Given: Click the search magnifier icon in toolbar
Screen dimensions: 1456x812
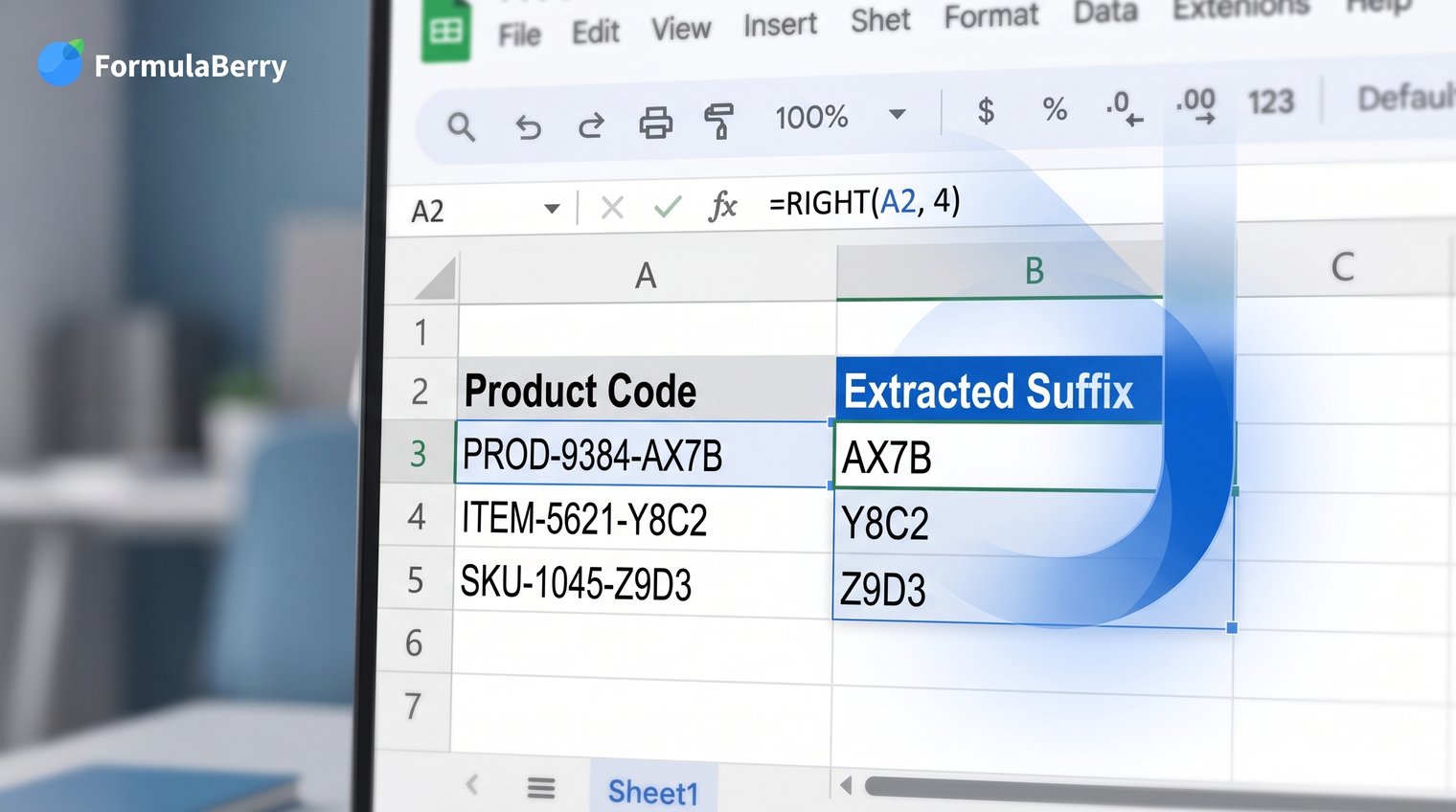Looking at the screenshot, I should point(461,125).
